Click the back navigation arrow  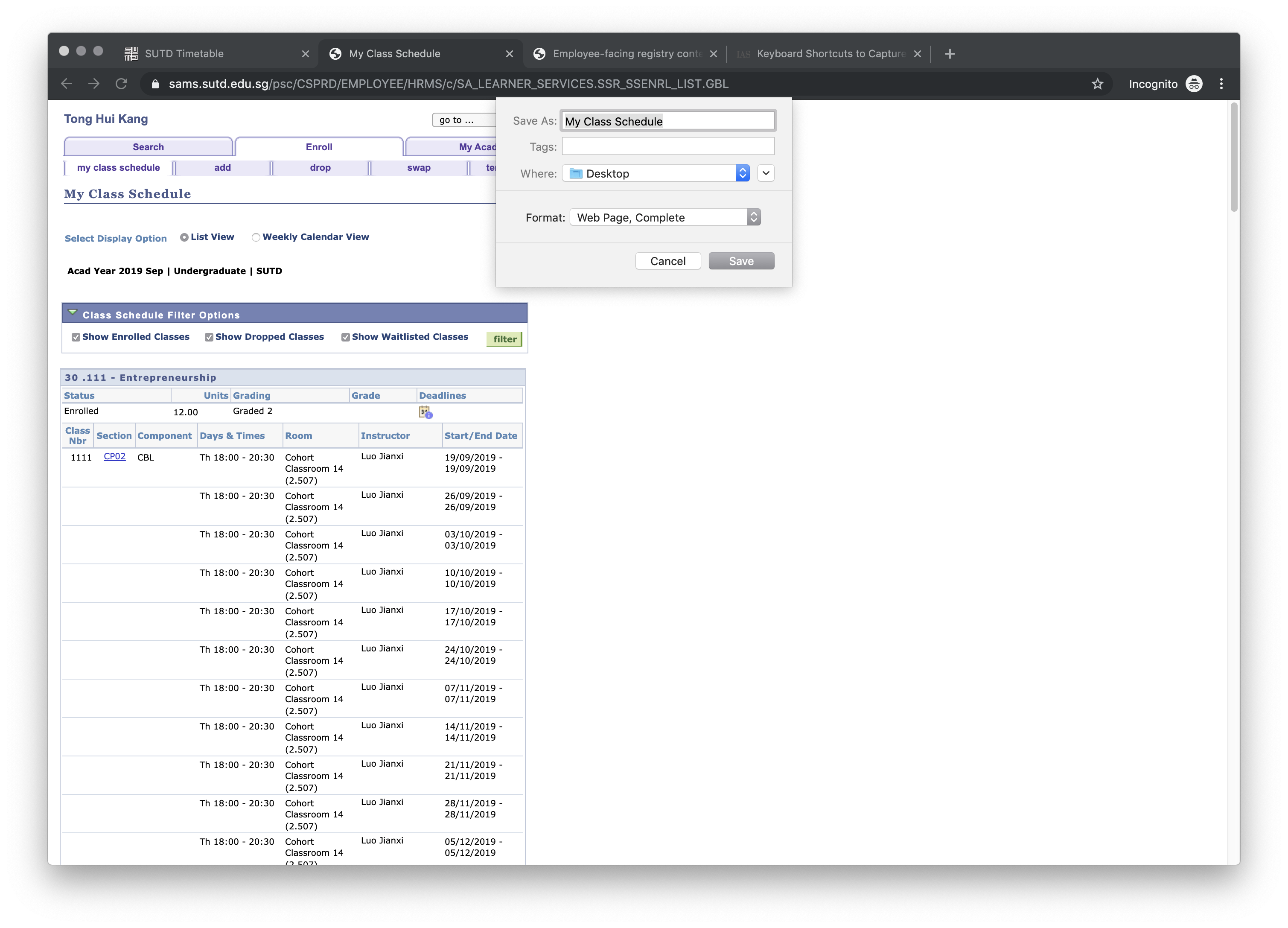[67, 84]
